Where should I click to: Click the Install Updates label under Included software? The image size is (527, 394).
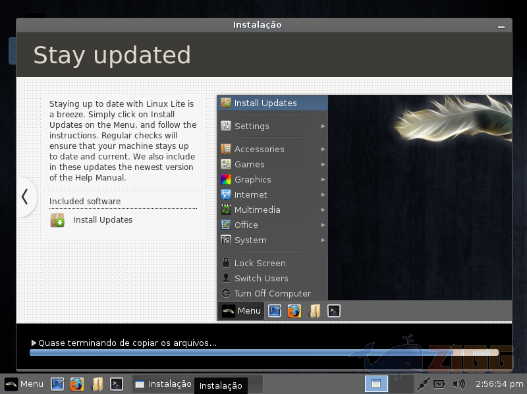coord(103,220)
